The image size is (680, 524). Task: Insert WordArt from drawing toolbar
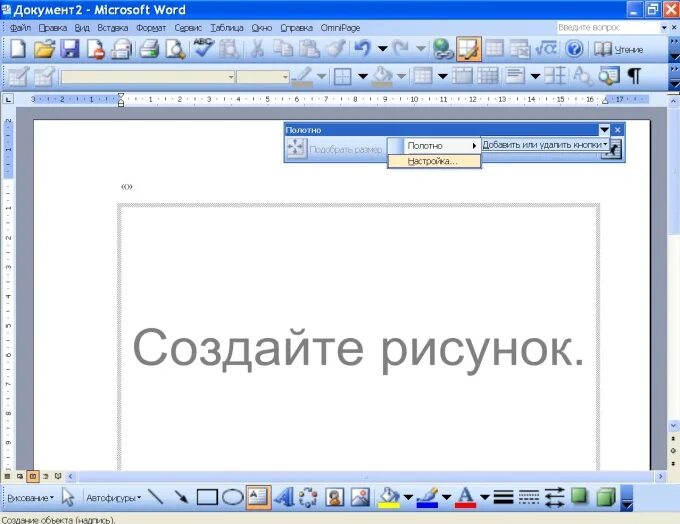click(x=284, y=497)
